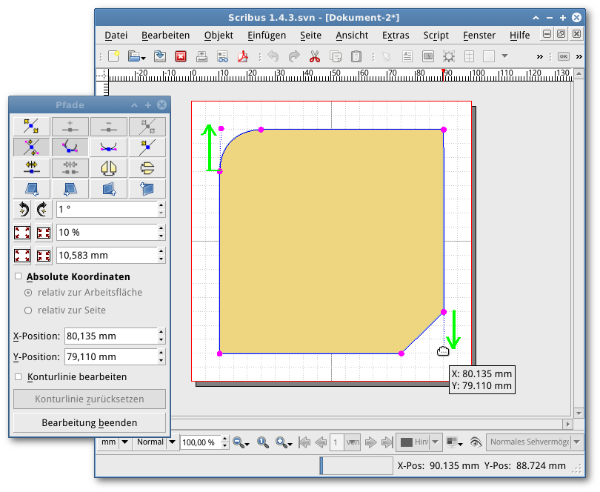Enable the Absolute Koordinaten checkbox

click(x=18, y=276)
